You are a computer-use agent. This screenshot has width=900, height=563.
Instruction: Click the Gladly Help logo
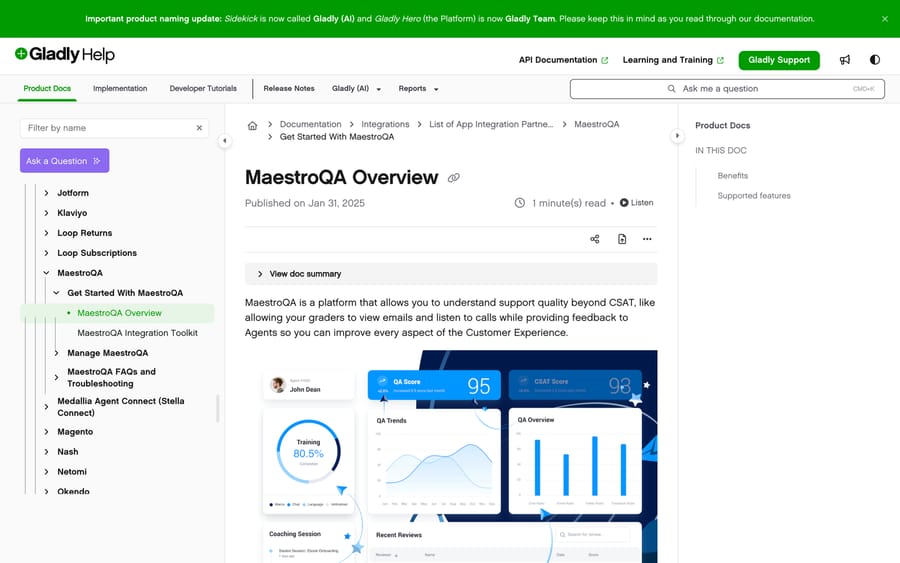[65, 55]
